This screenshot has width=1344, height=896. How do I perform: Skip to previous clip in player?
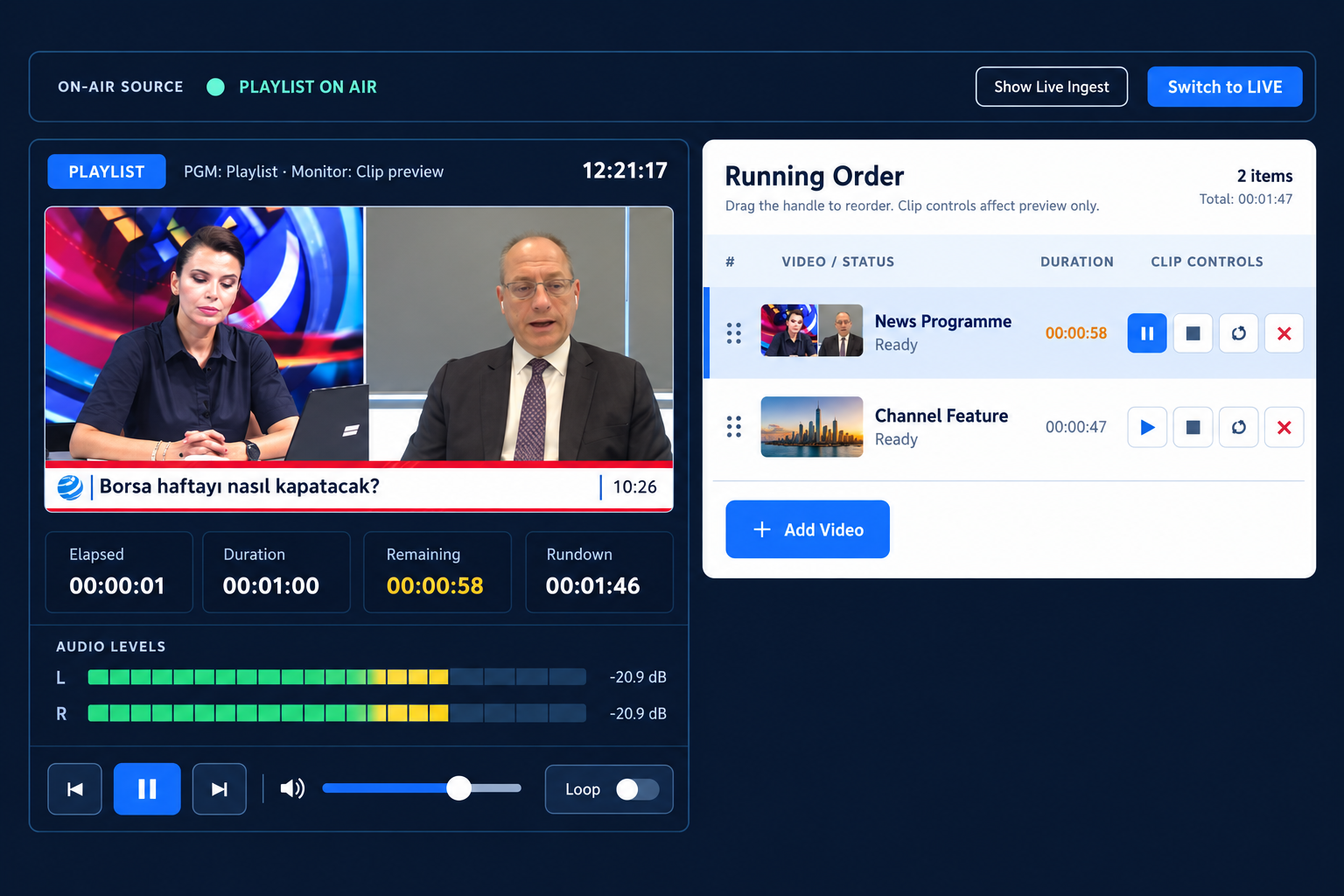[74, 789]
